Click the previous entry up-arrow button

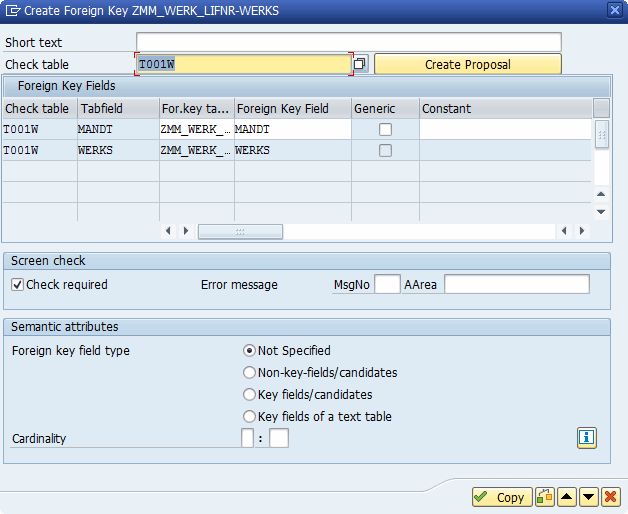(x=566, y=497)
